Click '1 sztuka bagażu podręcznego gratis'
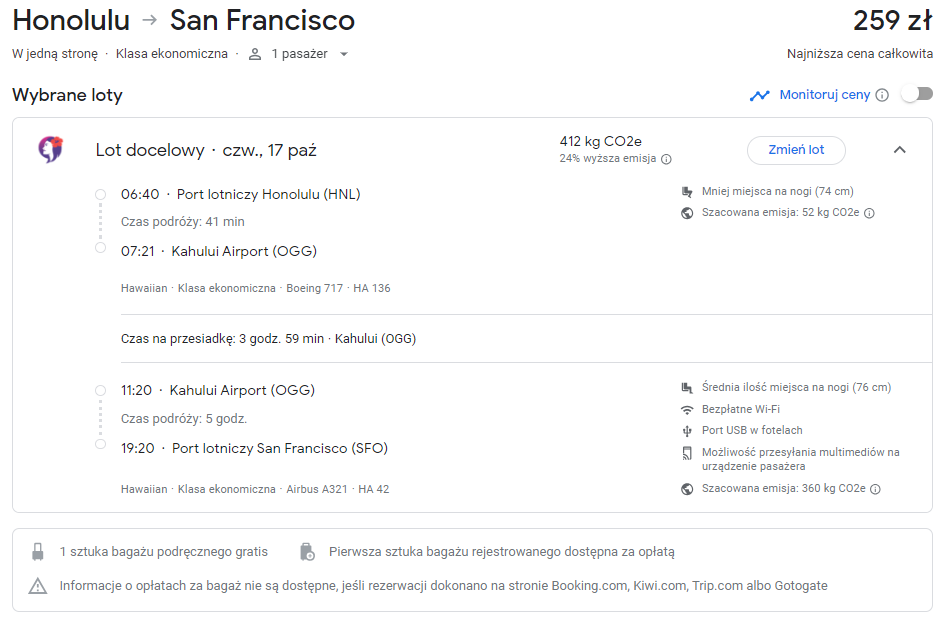This screenshot has width=943, height=619. (x=164, y=552)
